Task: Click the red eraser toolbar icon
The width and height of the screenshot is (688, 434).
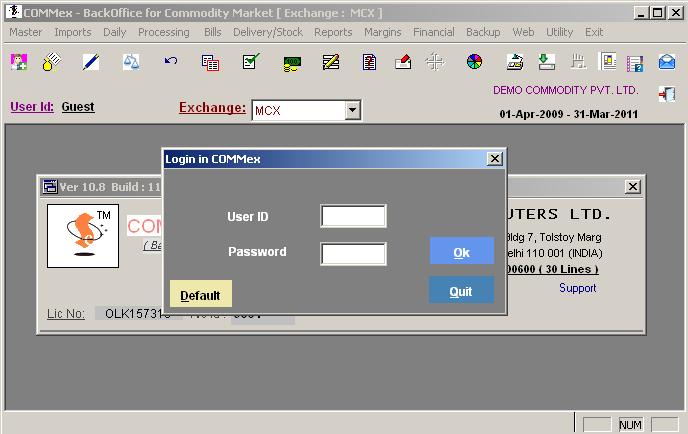Action: 403,62
